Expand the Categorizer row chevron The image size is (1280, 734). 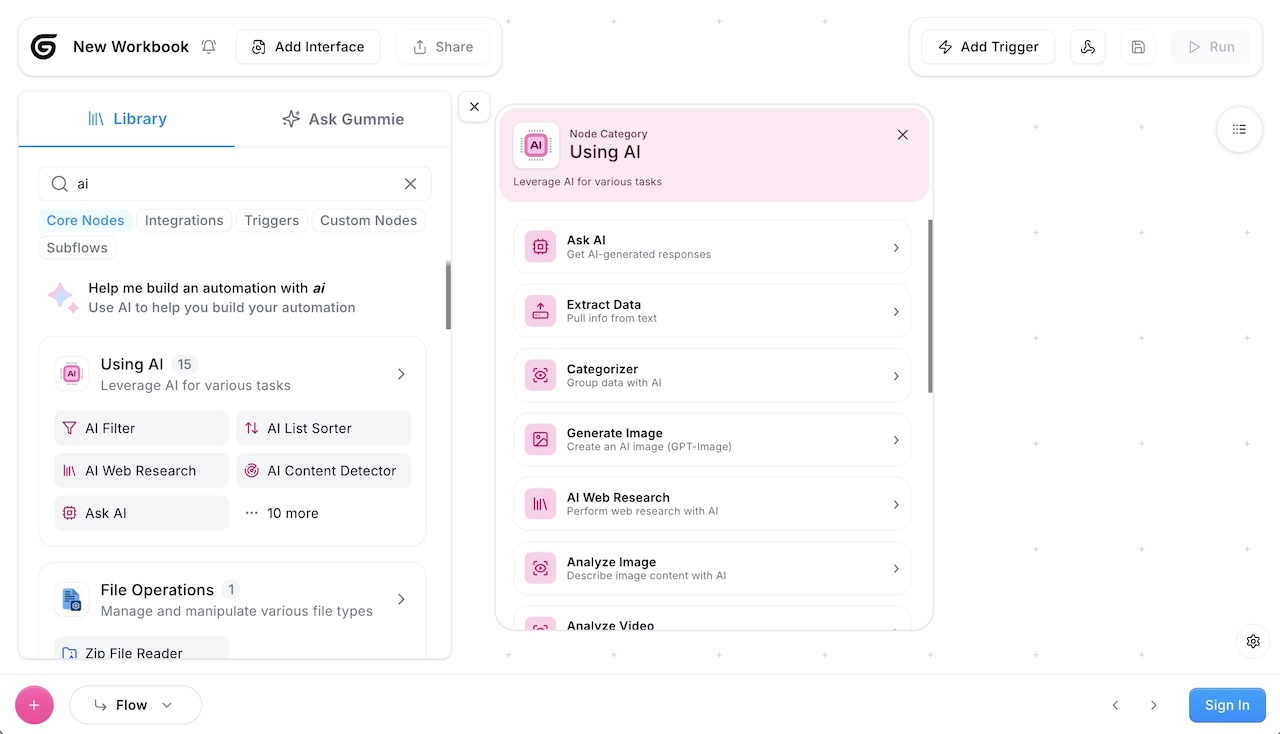896,376
